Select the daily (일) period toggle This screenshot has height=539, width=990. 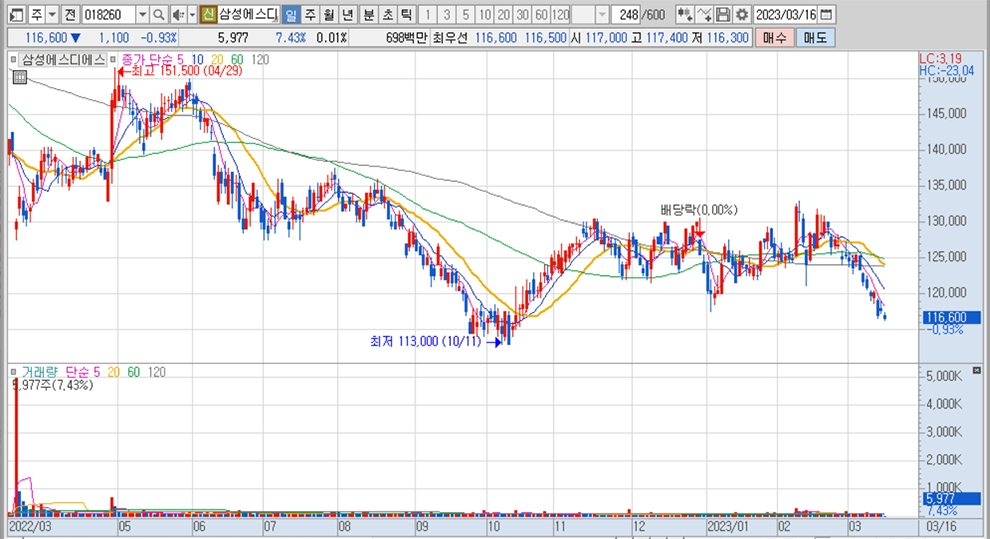[289, 15]
